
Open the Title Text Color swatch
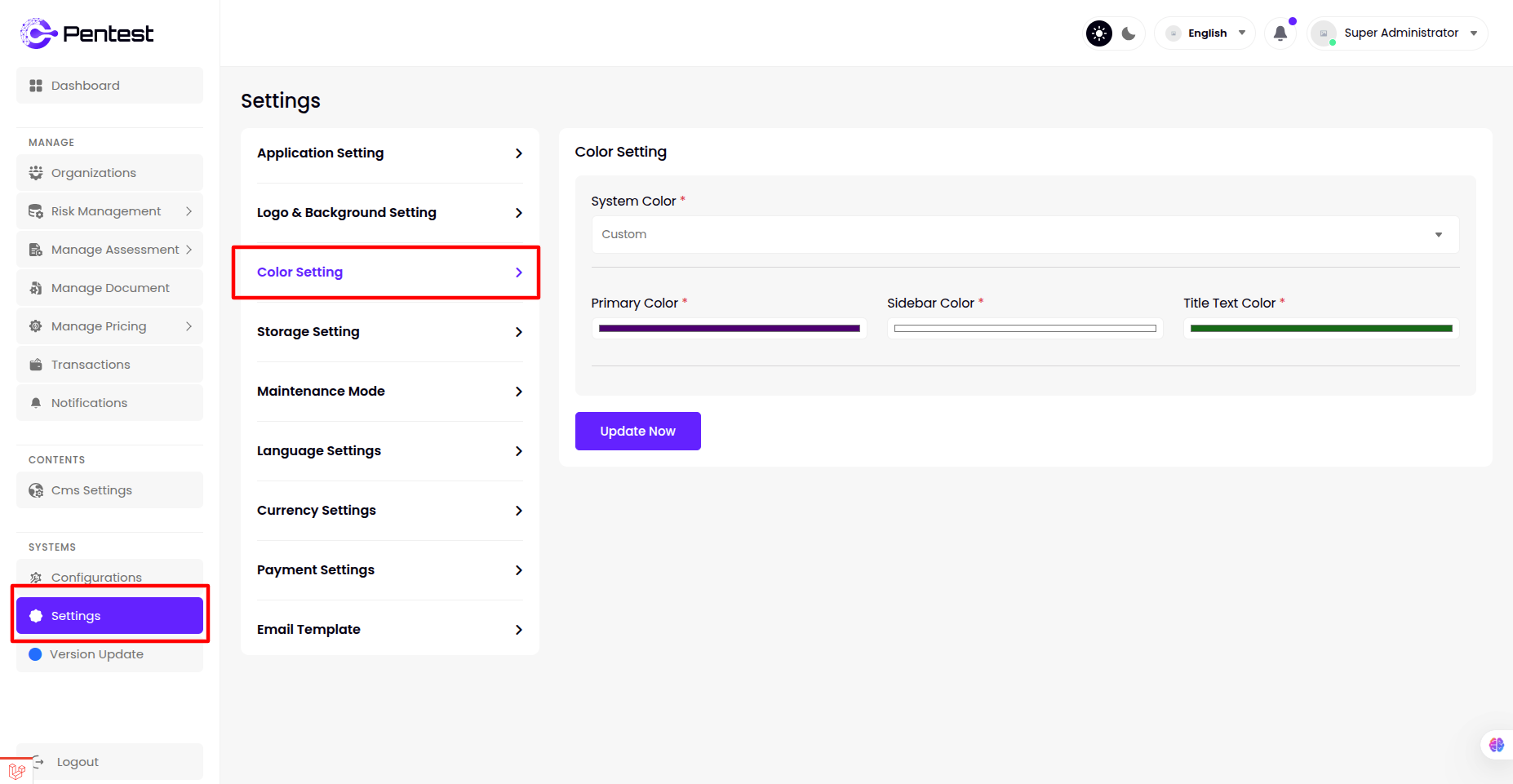click(x=1320, y=329)
